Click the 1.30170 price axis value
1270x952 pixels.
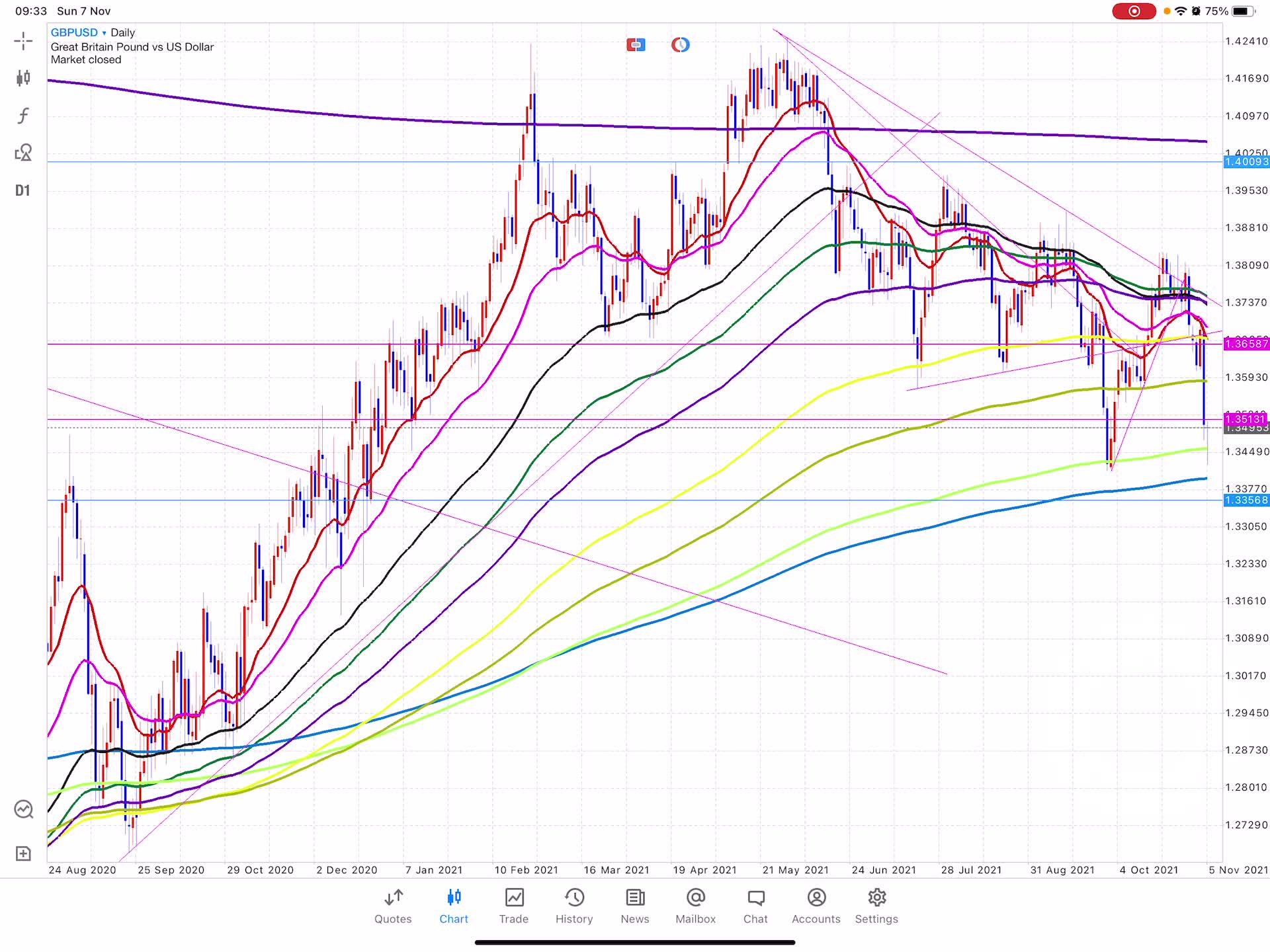(1246, 676)
